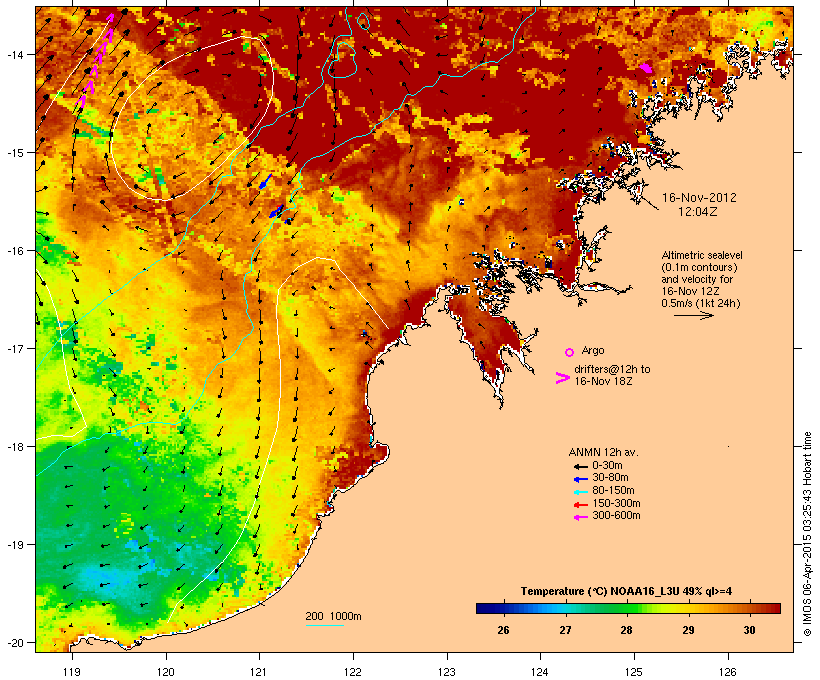Click the '-16' latitude axis label

tap(14, 251)
